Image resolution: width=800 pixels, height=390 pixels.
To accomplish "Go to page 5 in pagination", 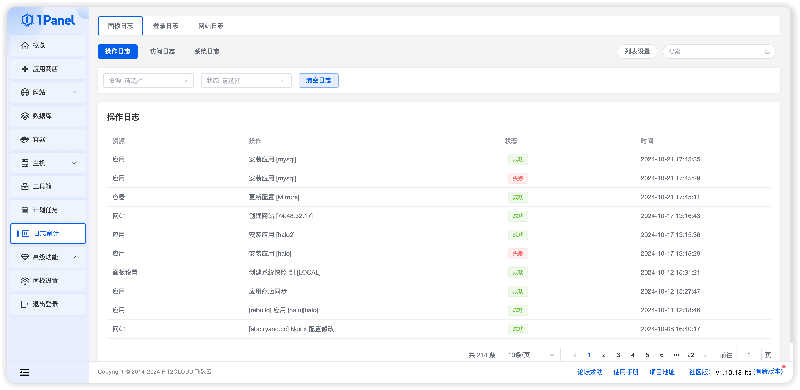I will coord(647,355).
